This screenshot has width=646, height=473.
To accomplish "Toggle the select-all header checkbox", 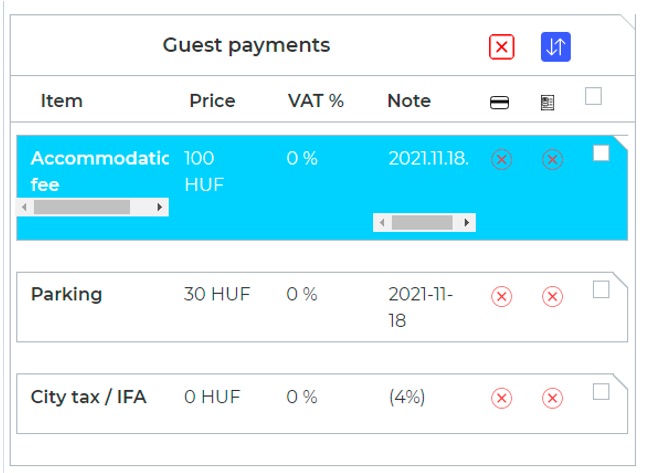I will 594,96.
